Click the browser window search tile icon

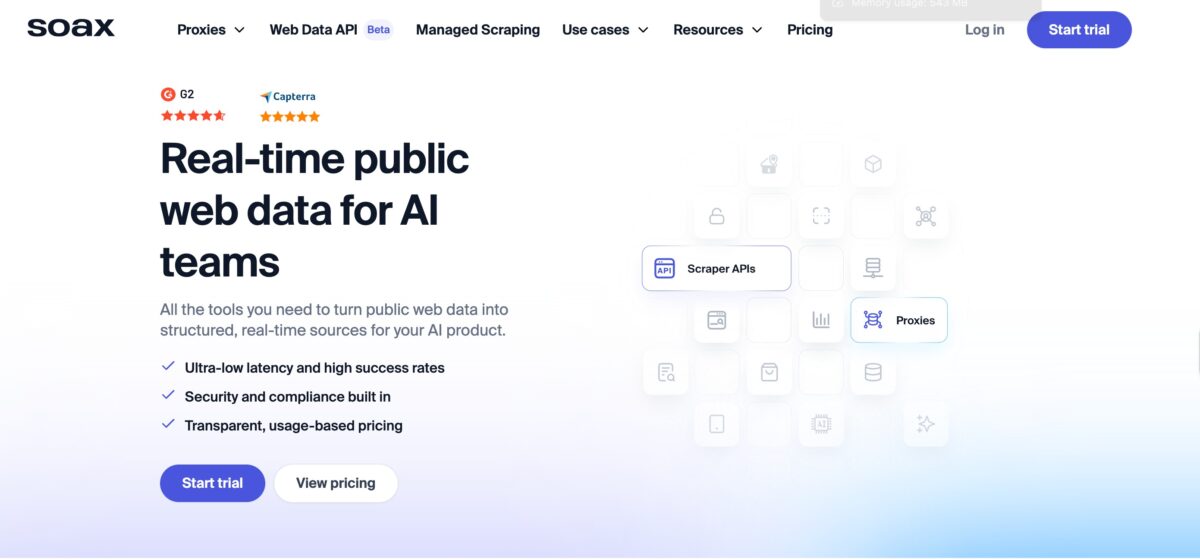(x=716, y=320)
